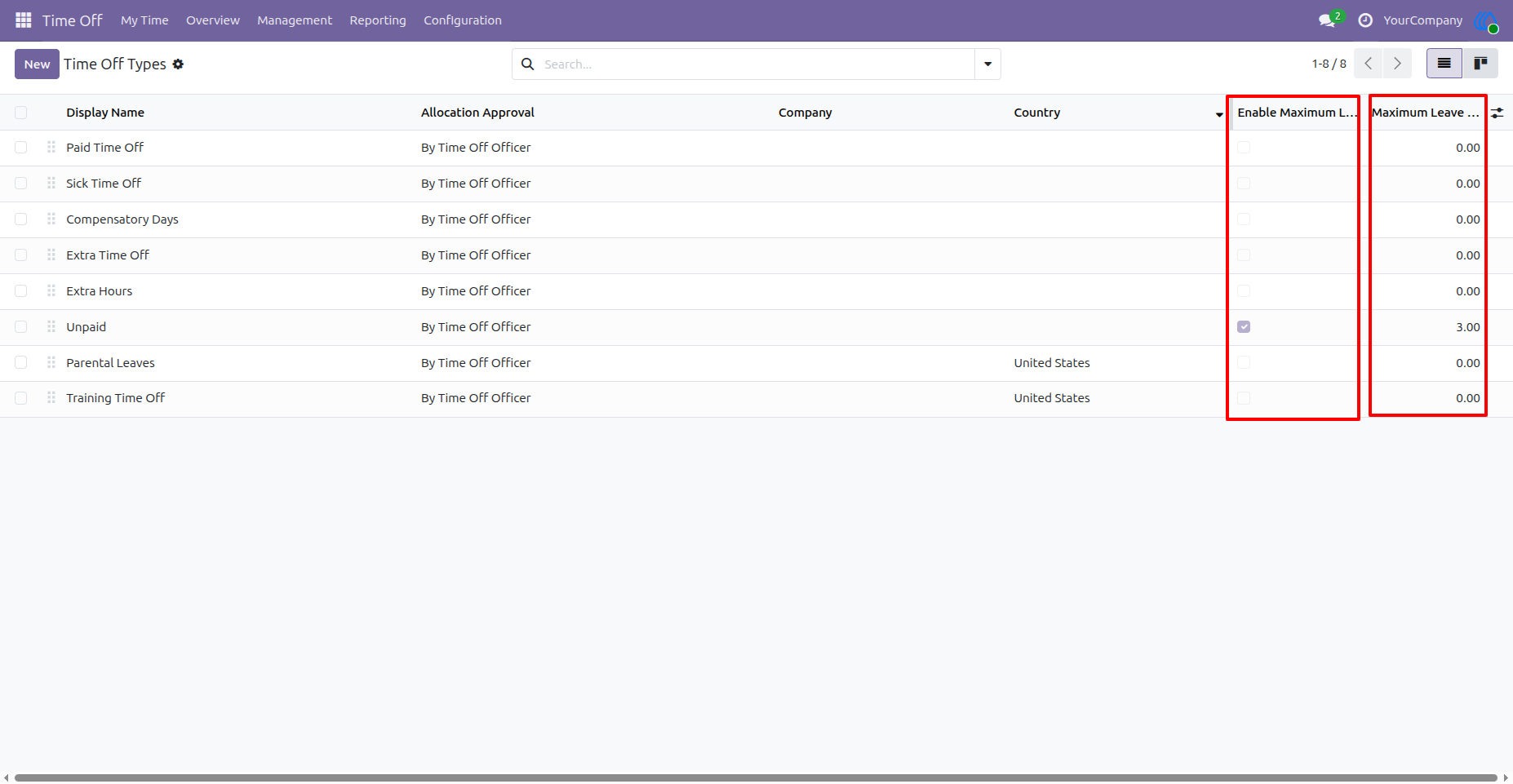Click United States in Parental Leaves row
1513x784 pixels.
tap(1052, 363)
